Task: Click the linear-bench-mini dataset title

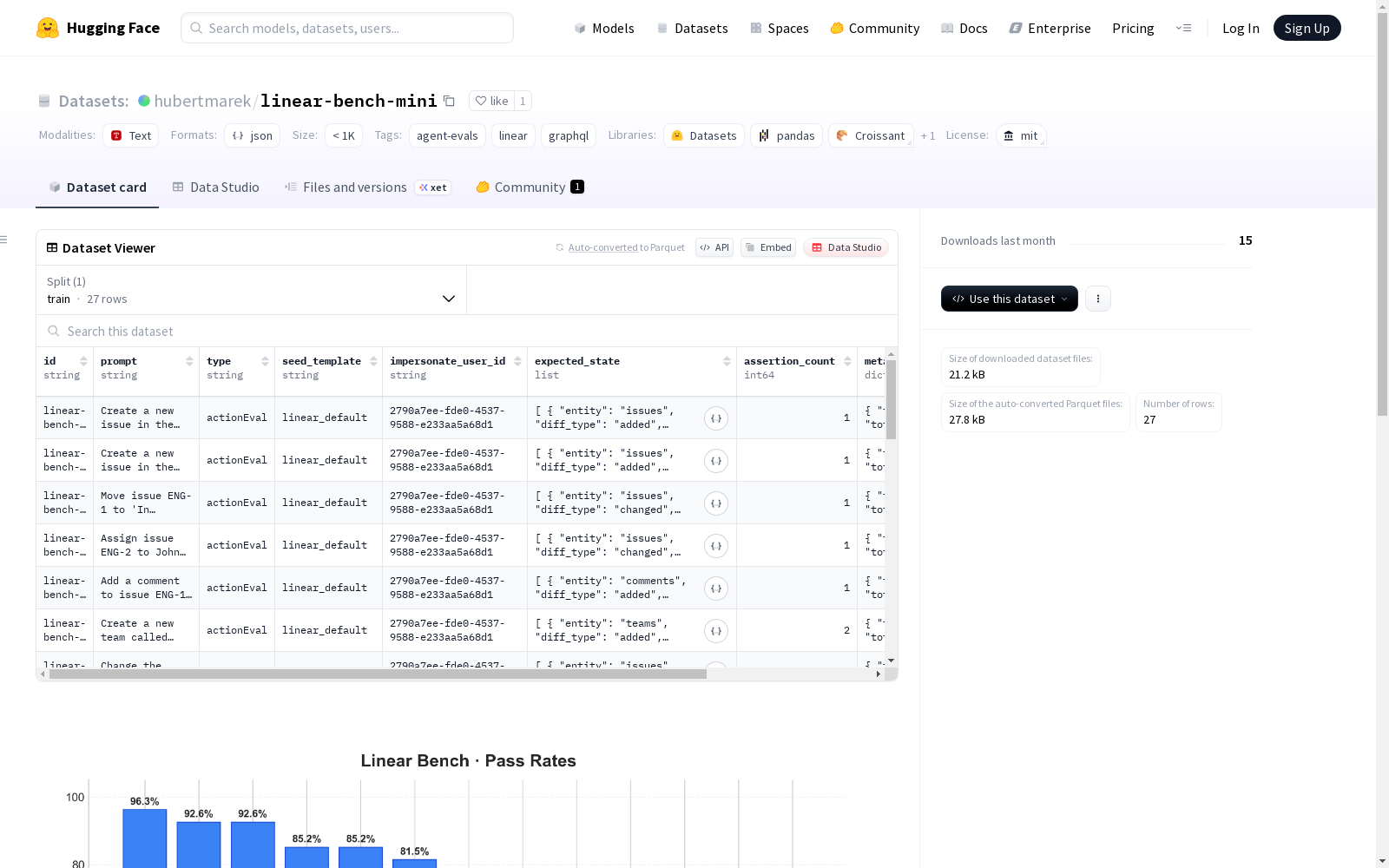Action: (x=349, y=101)
